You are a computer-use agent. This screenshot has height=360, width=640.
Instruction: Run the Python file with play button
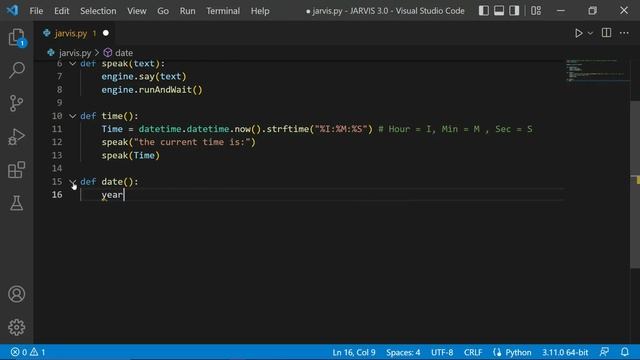(x=578, y=33)
